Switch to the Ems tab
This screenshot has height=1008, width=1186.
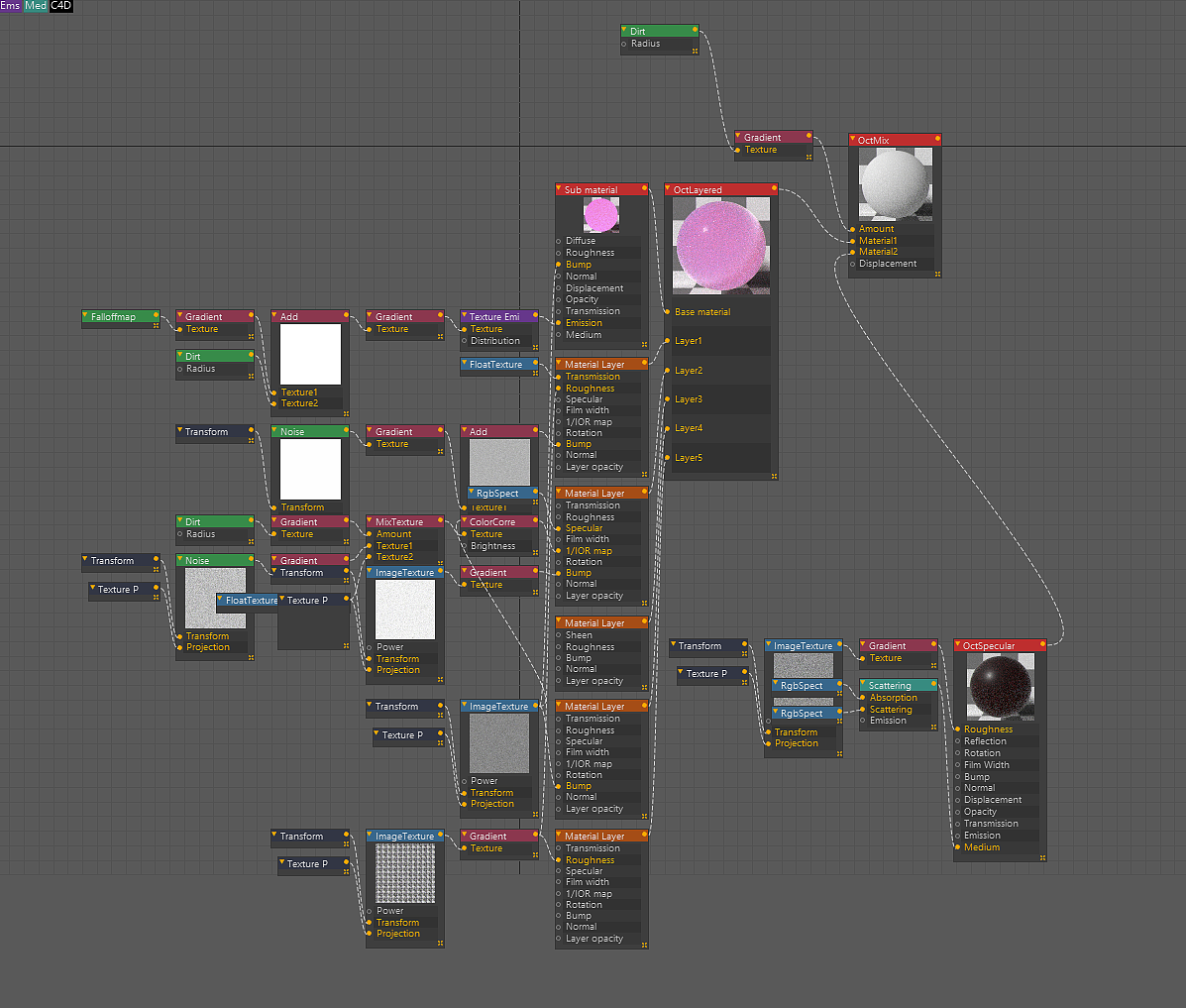pos(11,6)
